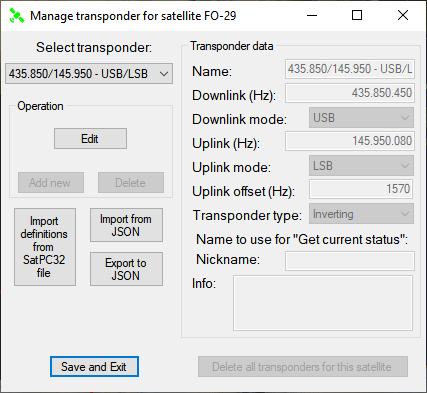Expand the Uplink mode LSB dropdown
Image resolution: width=427 pixels, height=393 pixels.
coord(361,165)
